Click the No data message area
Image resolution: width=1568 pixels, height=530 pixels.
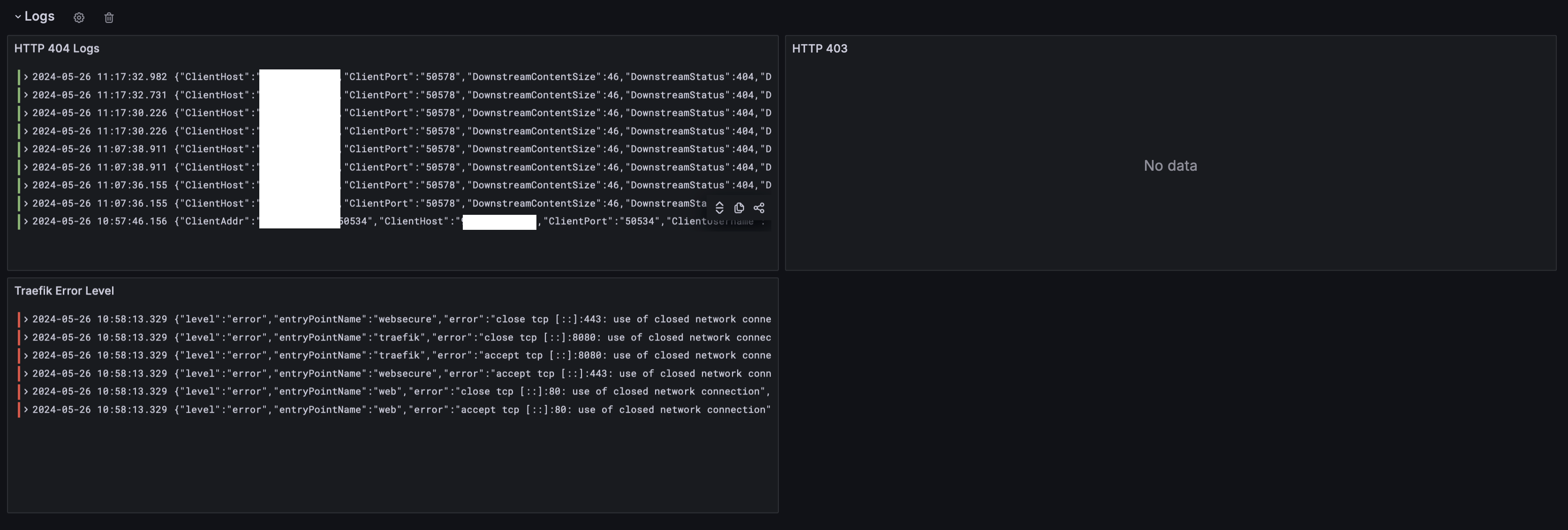click(x=1170, y=166)
